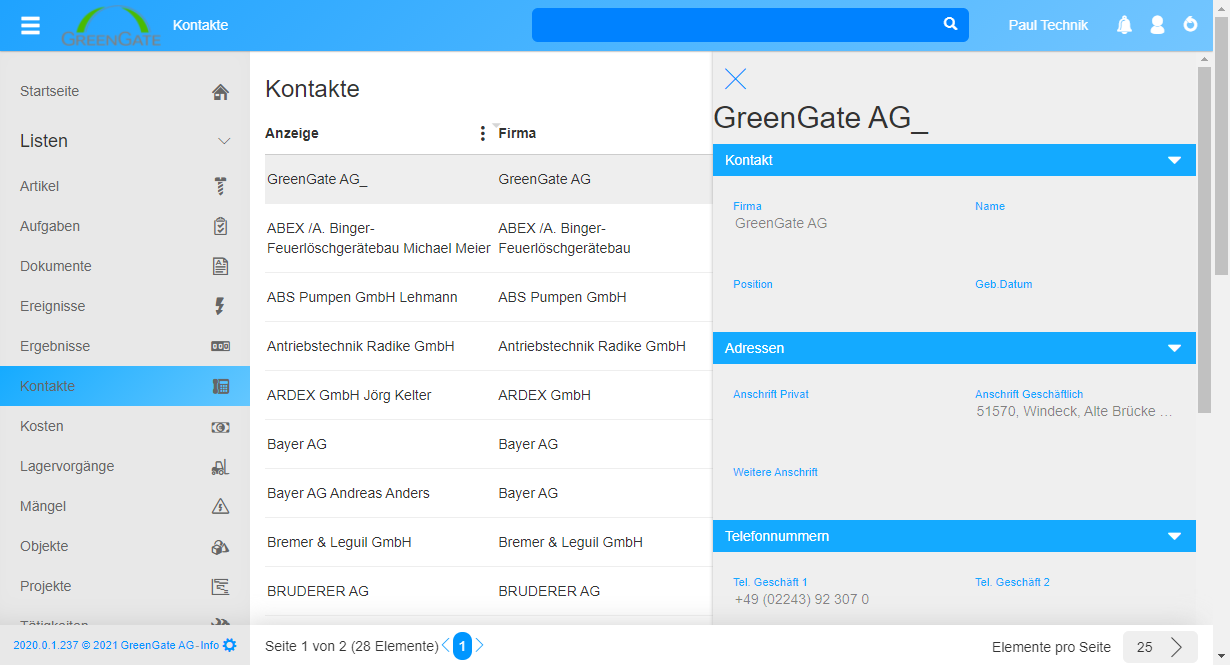Screen dimensions: 1230x665
Task: Sort by the Firma column header
Action: (x=517, y=133)
